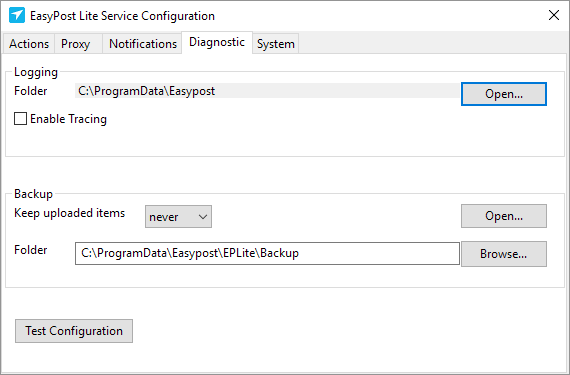The width and height of the screenshot is (570, 375).
Task: Open the Backup folder
Action: coord(503,216)
